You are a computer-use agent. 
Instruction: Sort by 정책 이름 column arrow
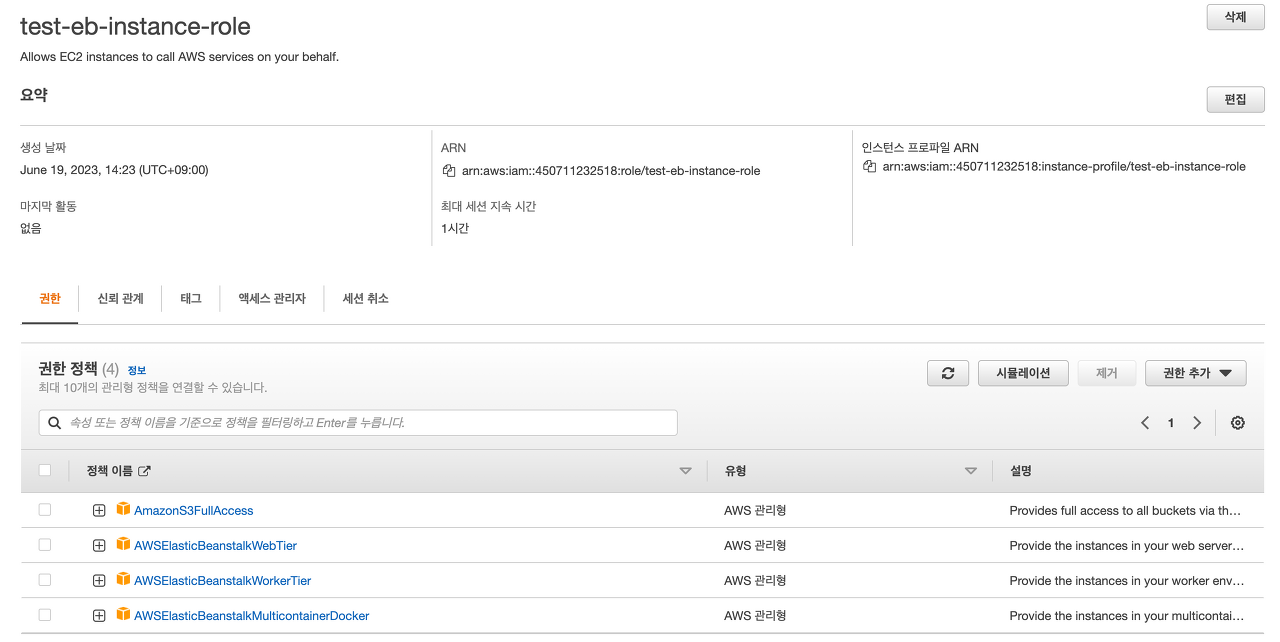[x=685, y=471]
